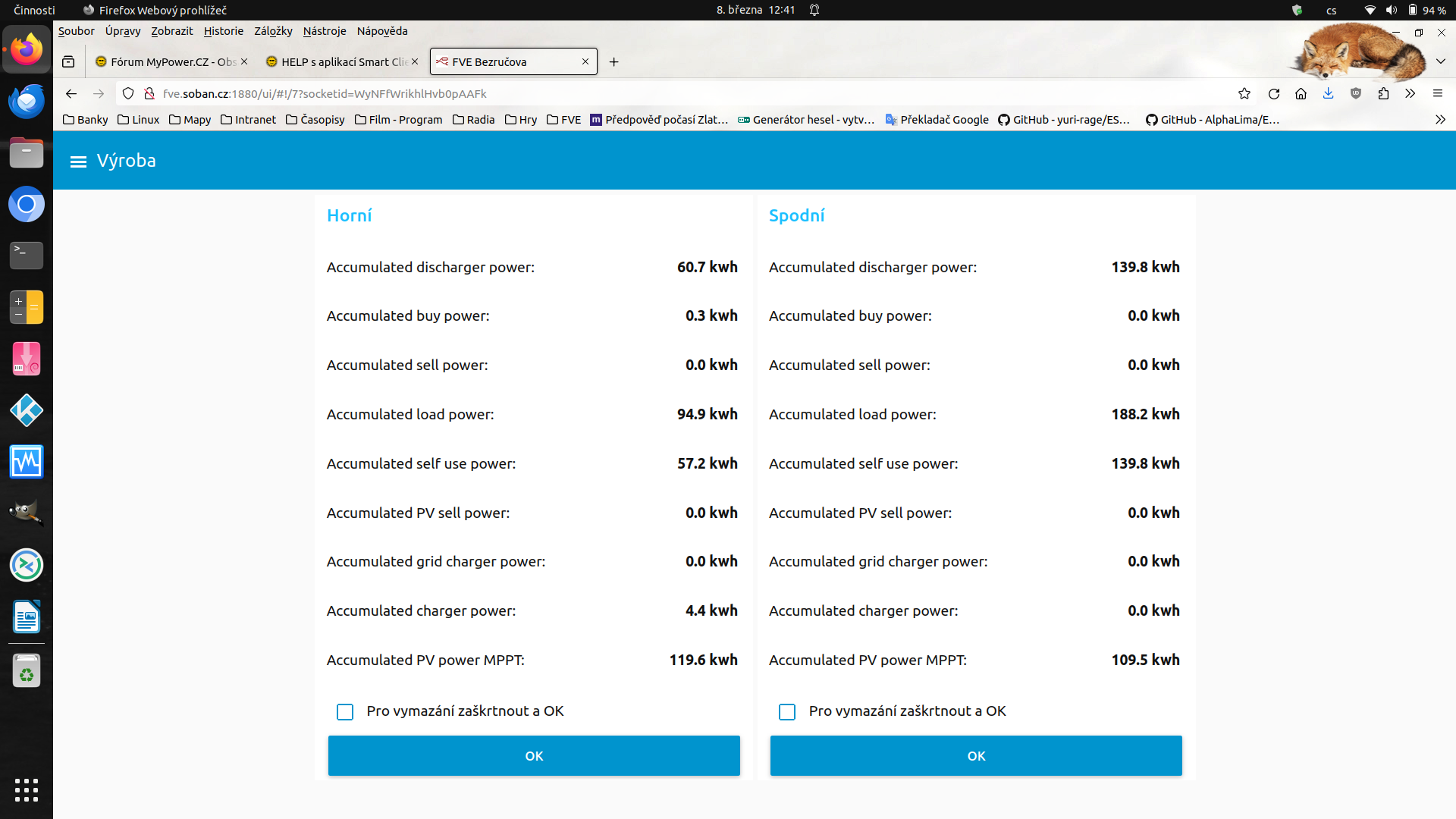Screen dimensions: 1456x819
Task: Expand the list all tabs chevron
Action: (1441, 61)
